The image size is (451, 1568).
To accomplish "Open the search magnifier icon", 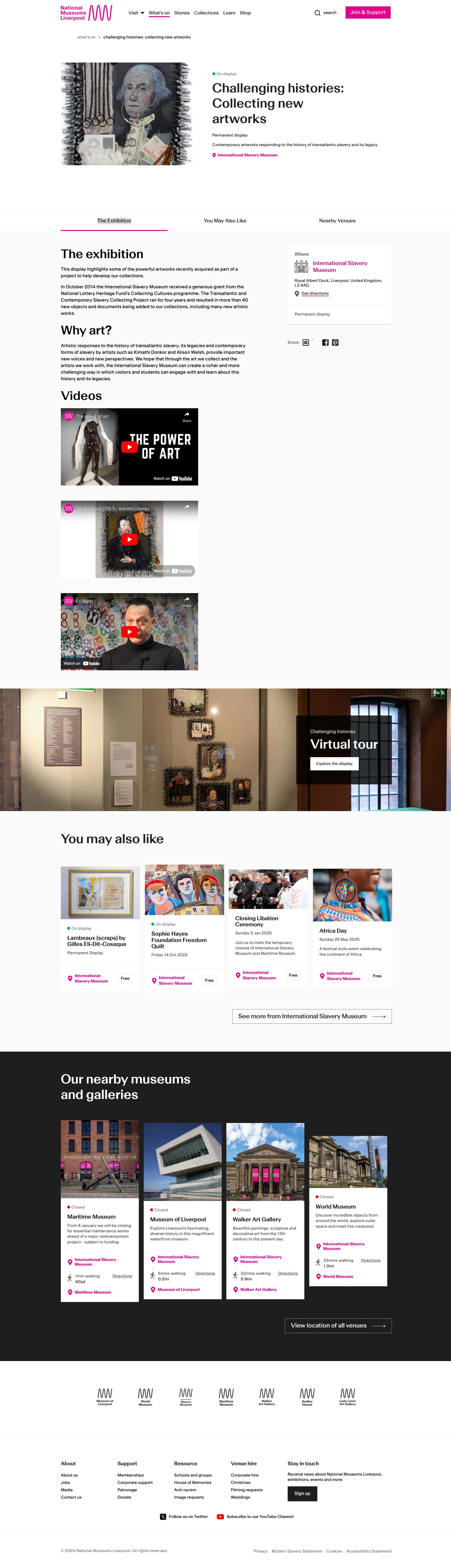I will 317,13.
